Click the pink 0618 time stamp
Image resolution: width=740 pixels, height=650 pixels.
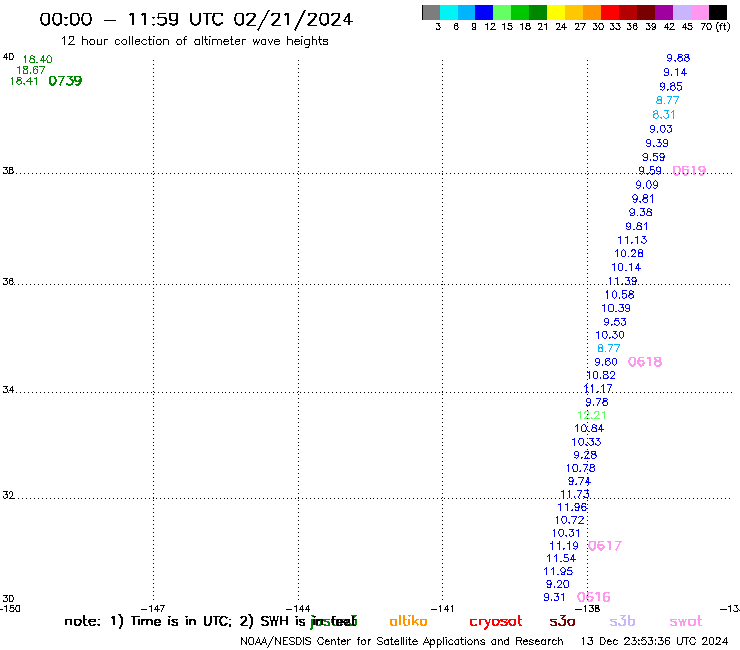pyautogui.click(x=645, y=362)
